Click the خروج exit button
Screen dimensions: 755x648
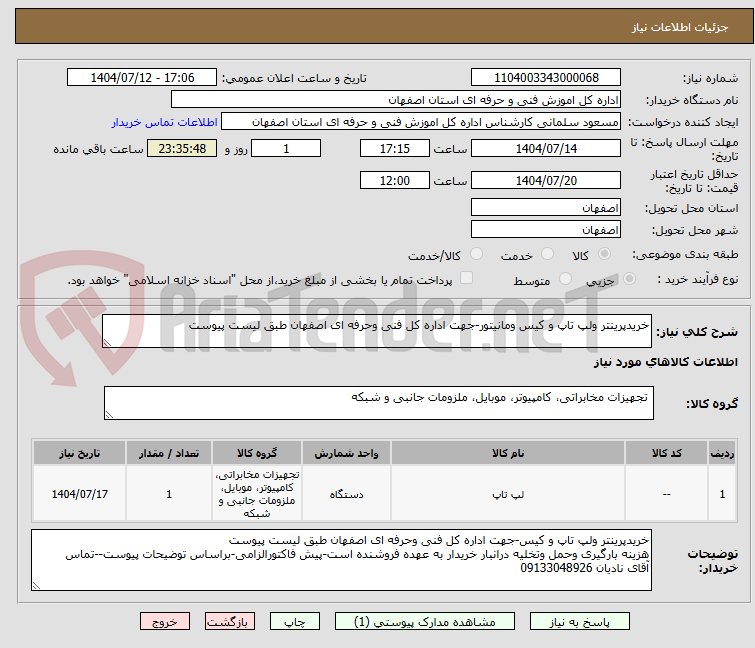pyautogui.click(x=165, y=621)
